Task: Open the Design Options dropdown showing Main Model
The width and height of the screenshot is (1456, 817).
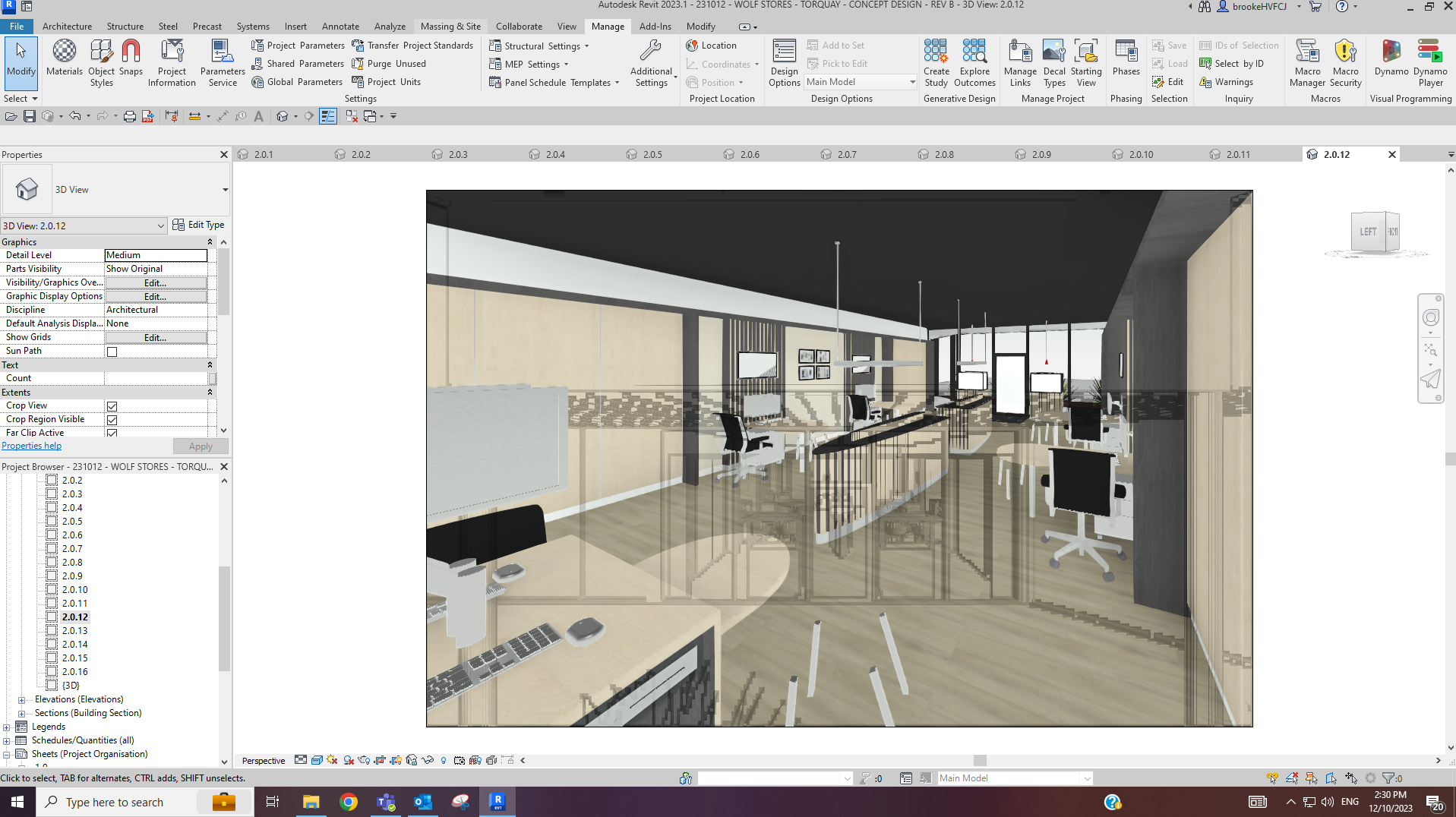Action: [911, 81]
